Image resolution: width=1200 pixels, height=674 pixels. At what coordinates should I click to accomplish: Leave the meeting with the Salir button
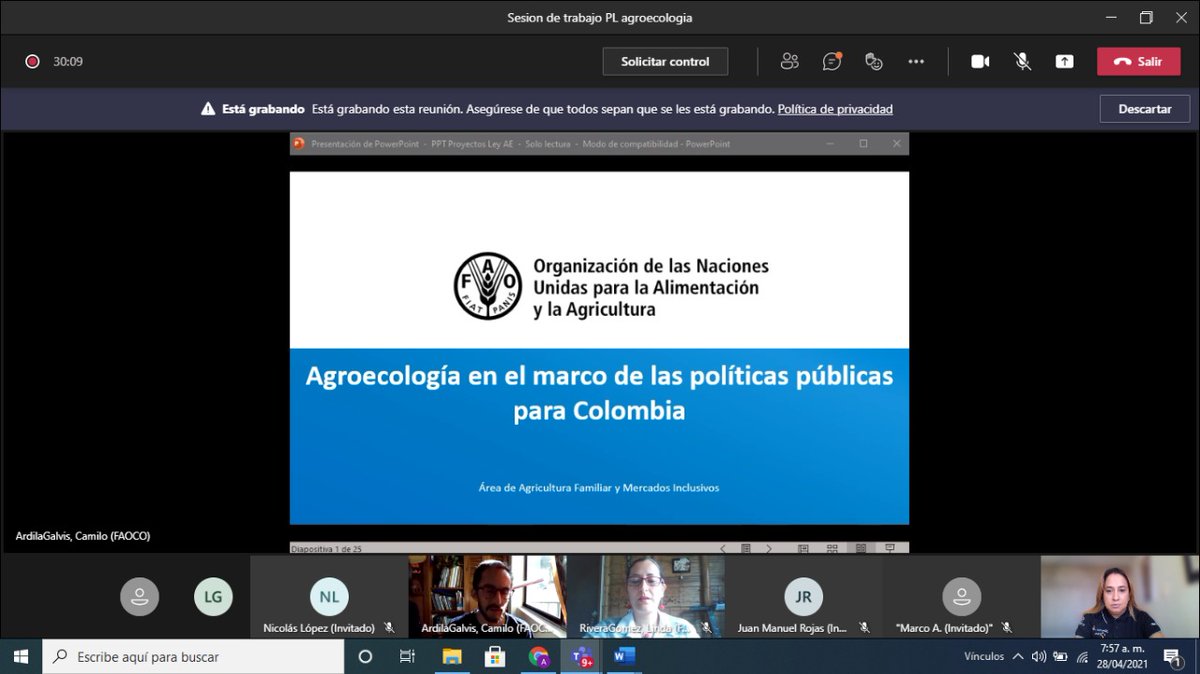pos(1138,61)
